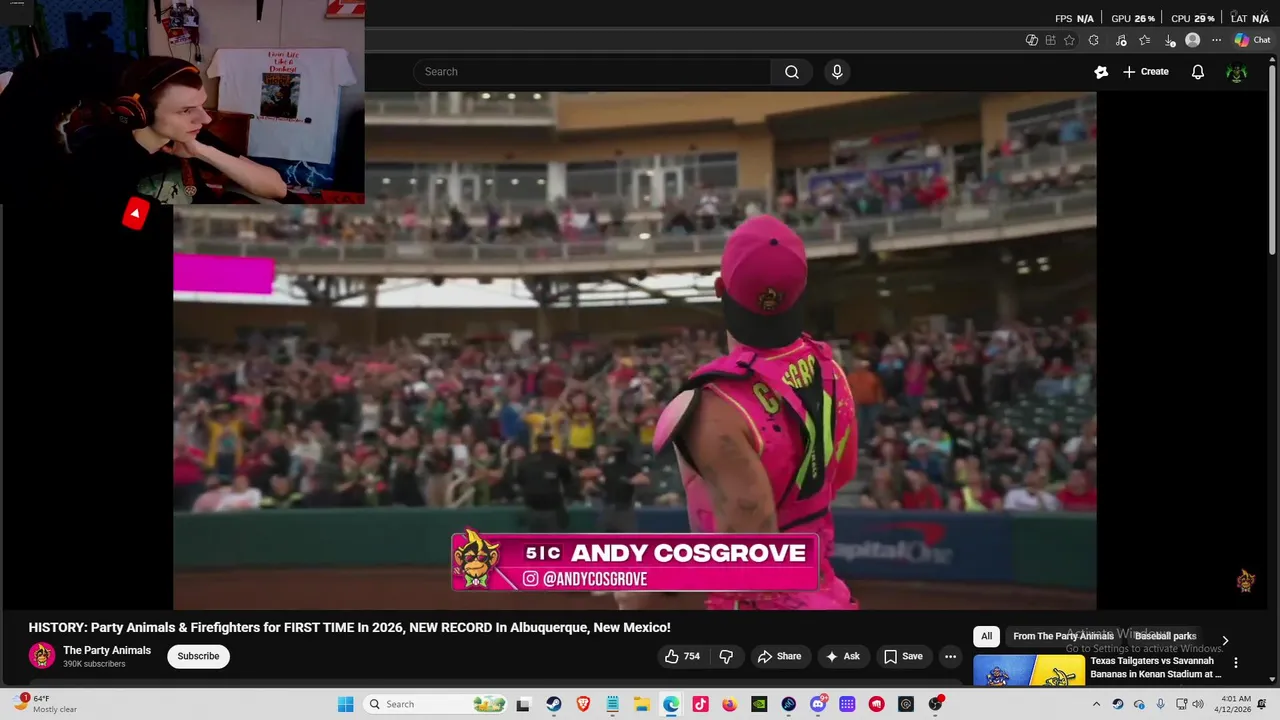Open OBS icon with red dot on the taskbar
Image resolution: width=1280 pixels, height=720 pixels.
(936, 704)
